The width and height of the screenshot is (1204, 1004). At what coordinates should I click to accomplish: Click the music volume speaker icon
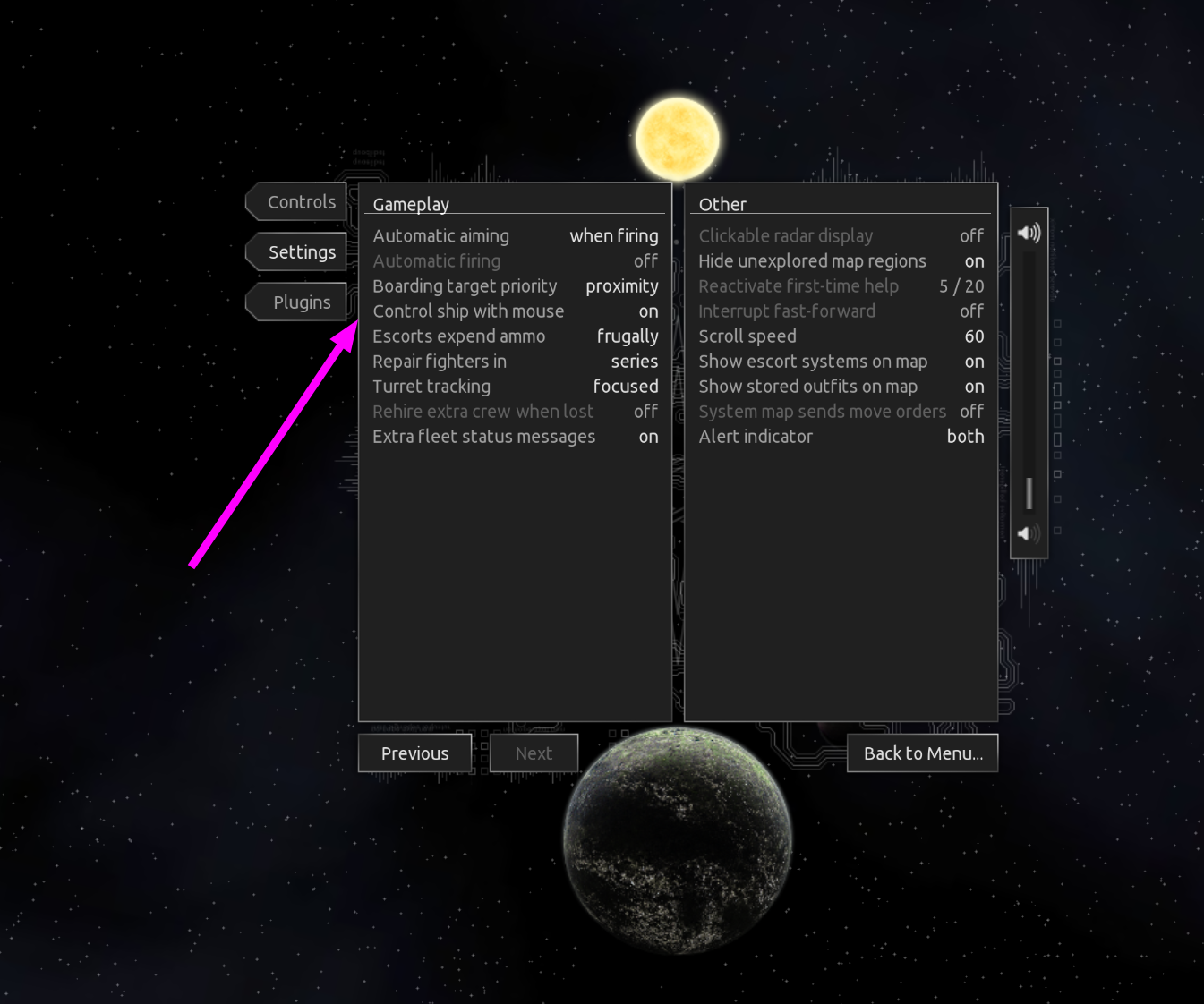click(1026, 532)
